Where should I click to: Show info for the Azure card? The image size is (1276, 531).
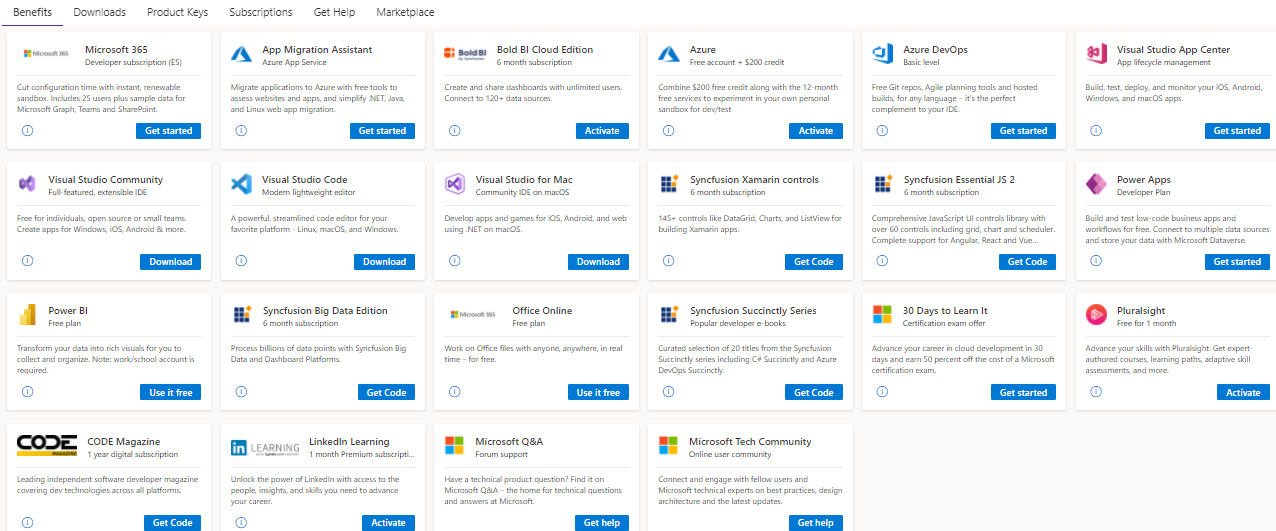[x=669, y=130]
